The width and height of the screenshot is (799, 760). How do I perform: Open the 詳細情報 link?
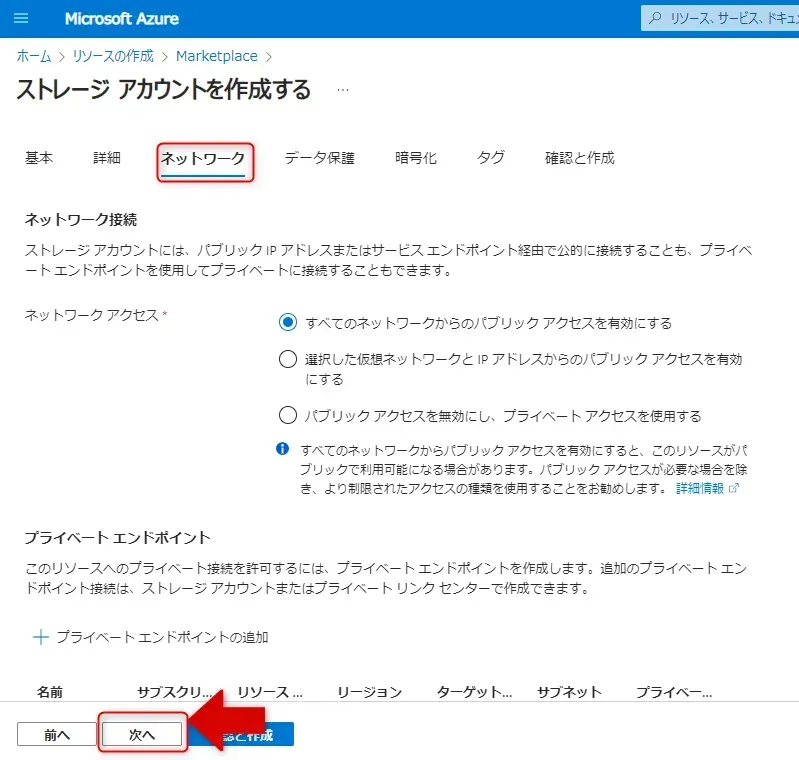point(700,489)
